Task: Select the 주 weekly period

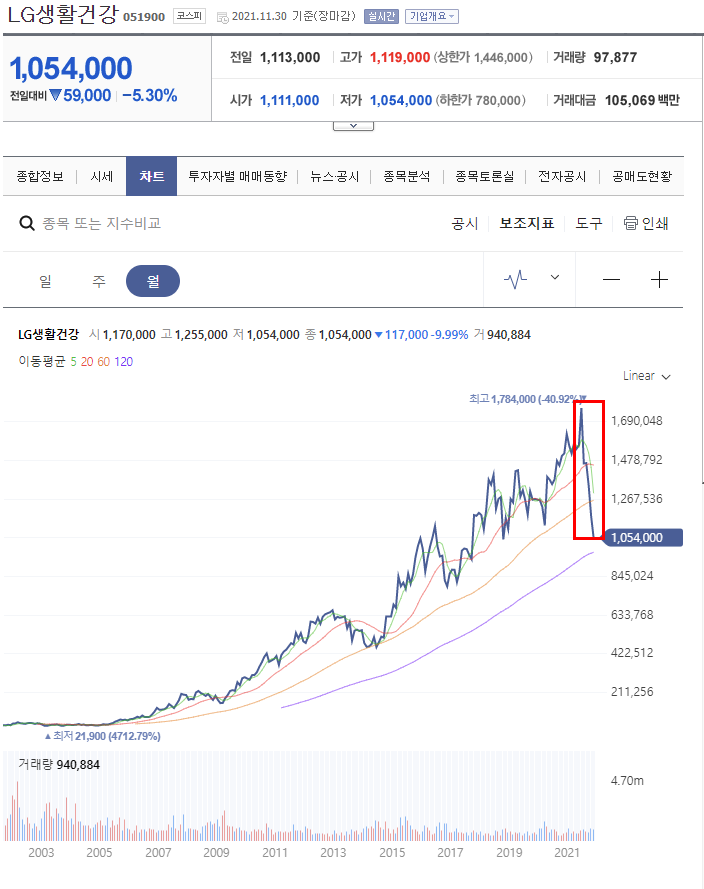Action: tap(99, 281)
